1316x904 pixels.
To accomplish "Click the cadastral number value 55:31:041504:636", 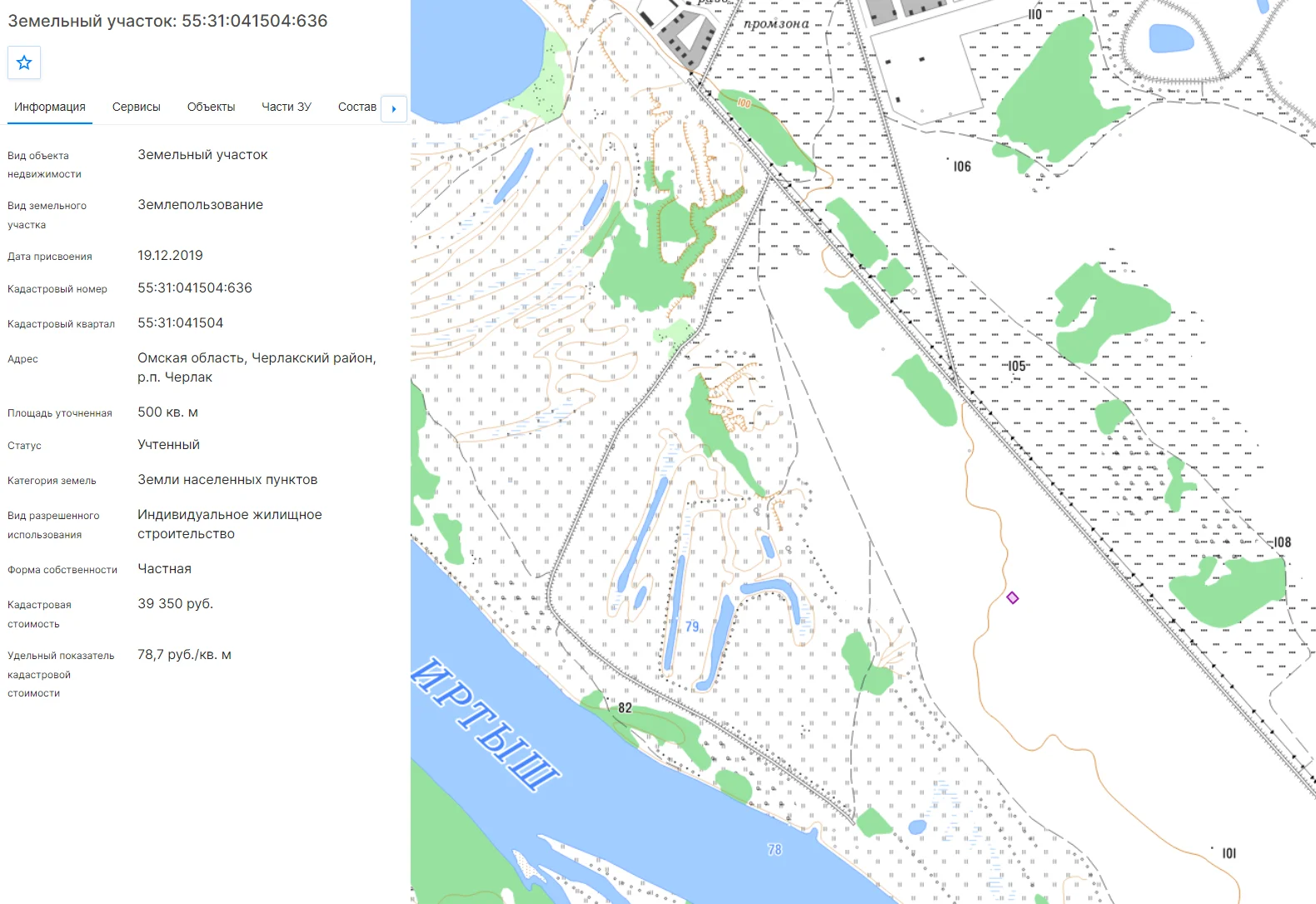I will pyautogui.click(x=195, y=287).
